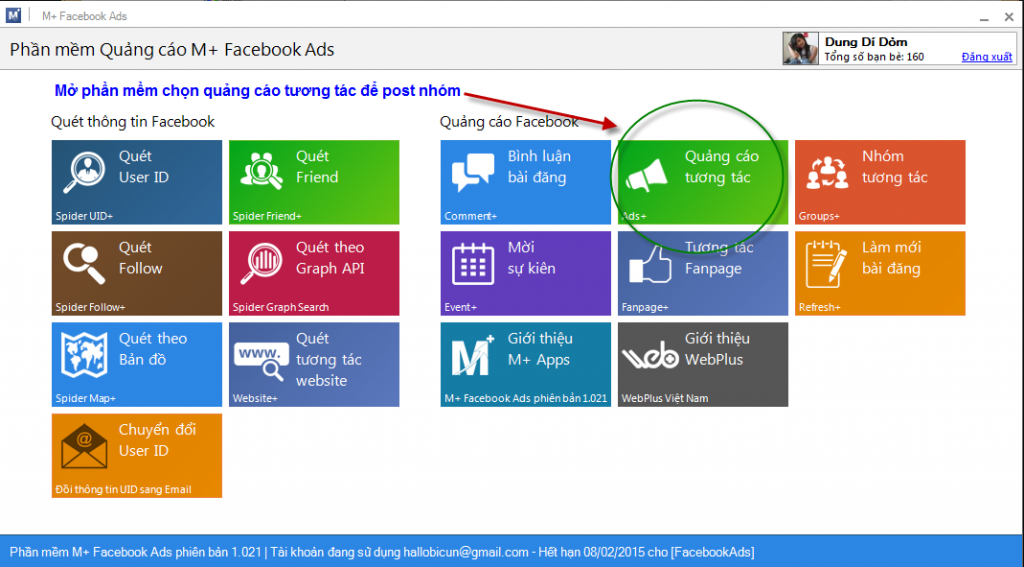Click the Ads+ tile label

click(x=634, y=216)
